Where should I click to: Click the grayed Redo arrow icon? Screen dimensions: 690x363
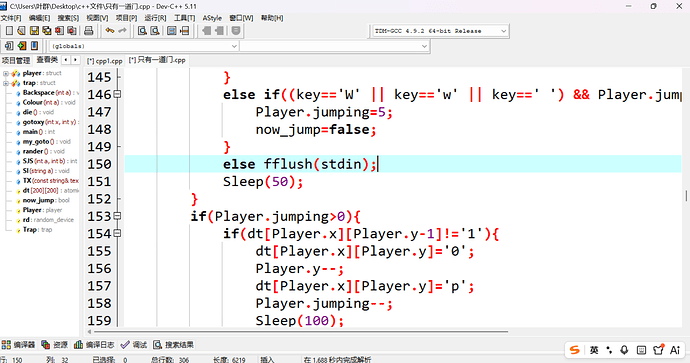[122, 30]
